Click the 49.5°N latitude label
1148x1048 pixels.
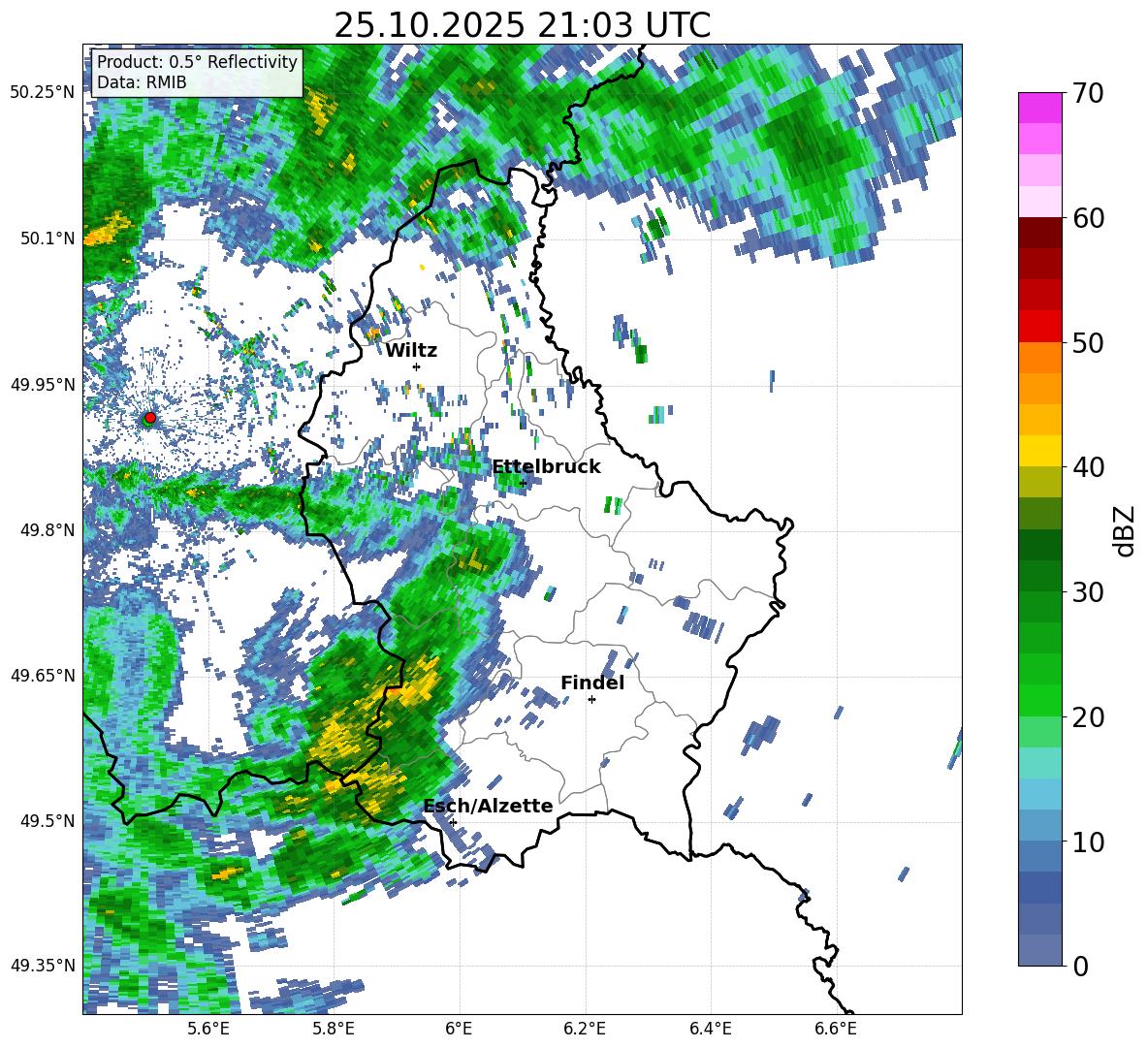point(47,820)
